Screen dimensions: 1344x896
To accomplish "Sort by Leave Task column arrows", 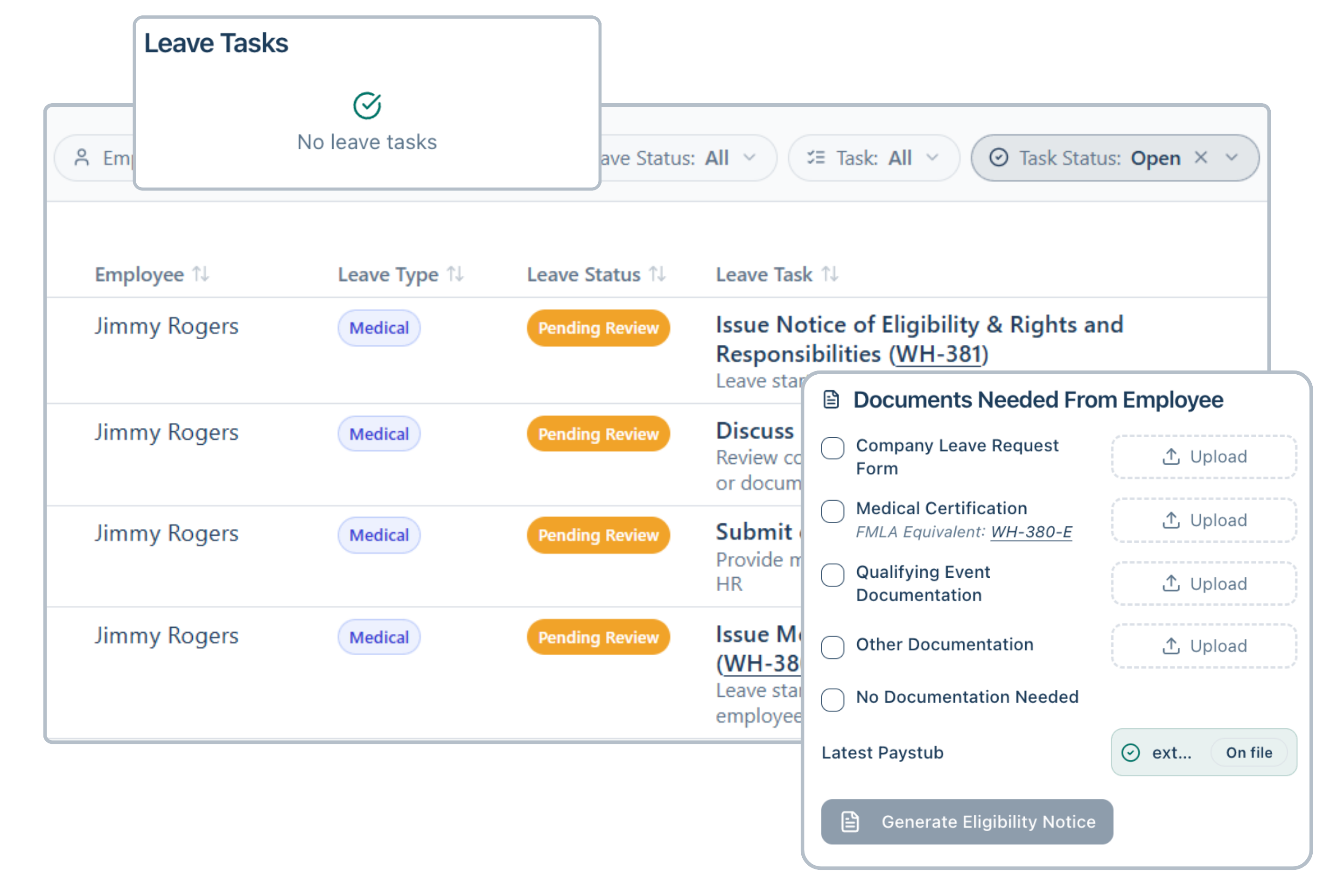I will click(830, 274).
